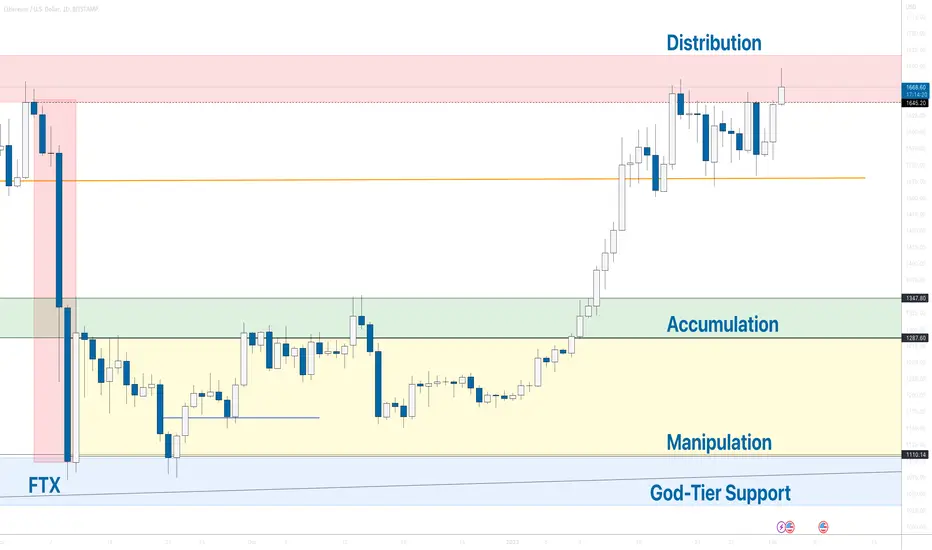Image resolution: width=932 pixels, height=550 pixels.
Task: Click the latest candle at the right edge
Action: (782, 95)
